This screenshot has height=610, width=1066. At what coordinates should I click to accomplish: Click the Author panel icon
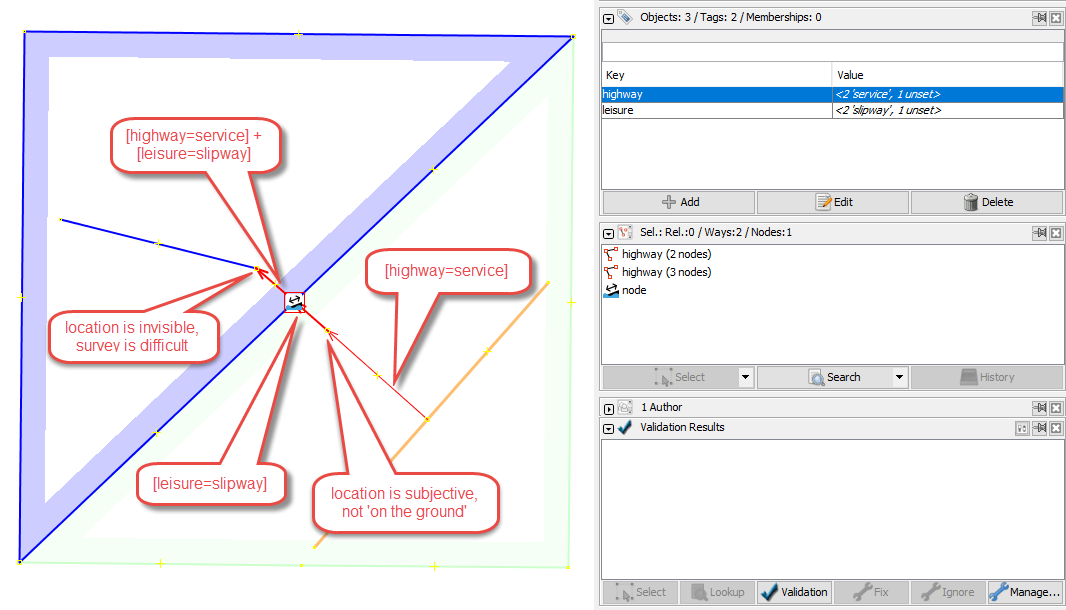coord(625,407)
